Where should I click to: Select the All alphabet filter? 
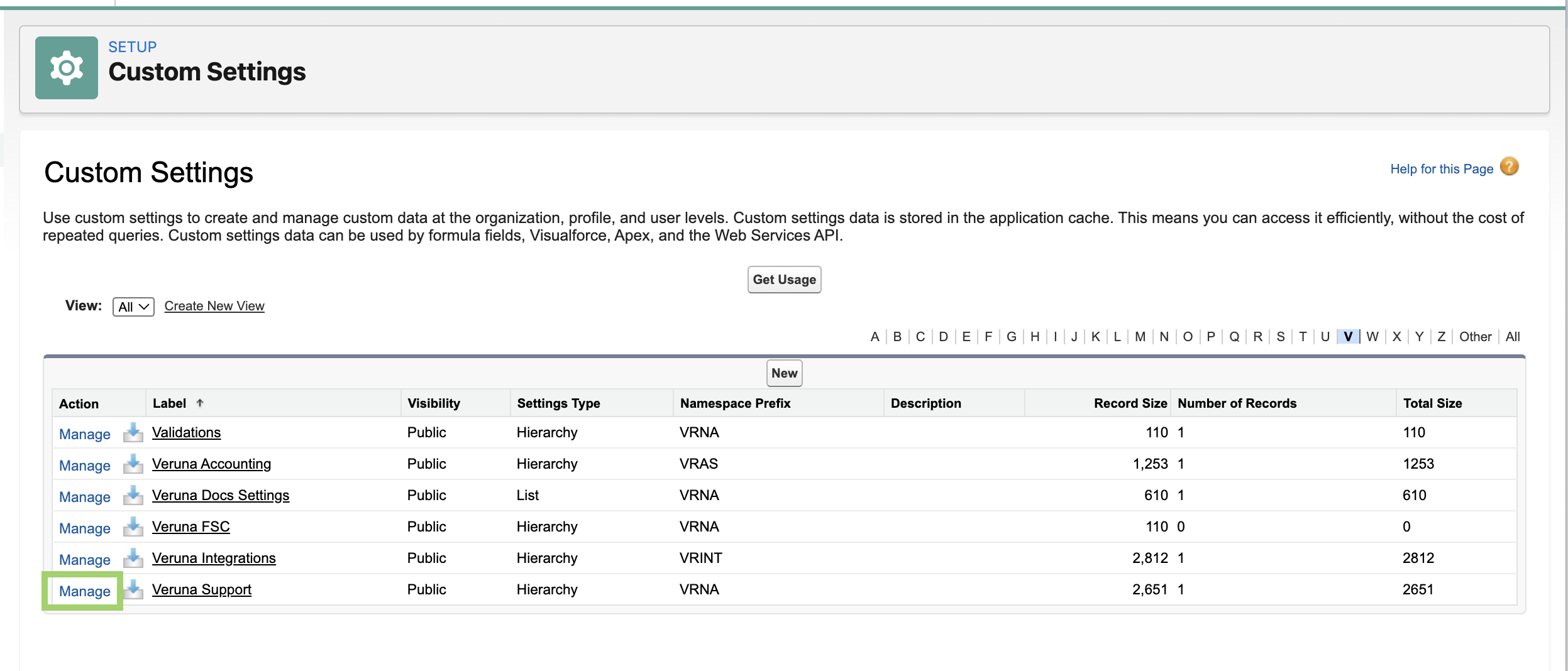tap(1513, 337)
